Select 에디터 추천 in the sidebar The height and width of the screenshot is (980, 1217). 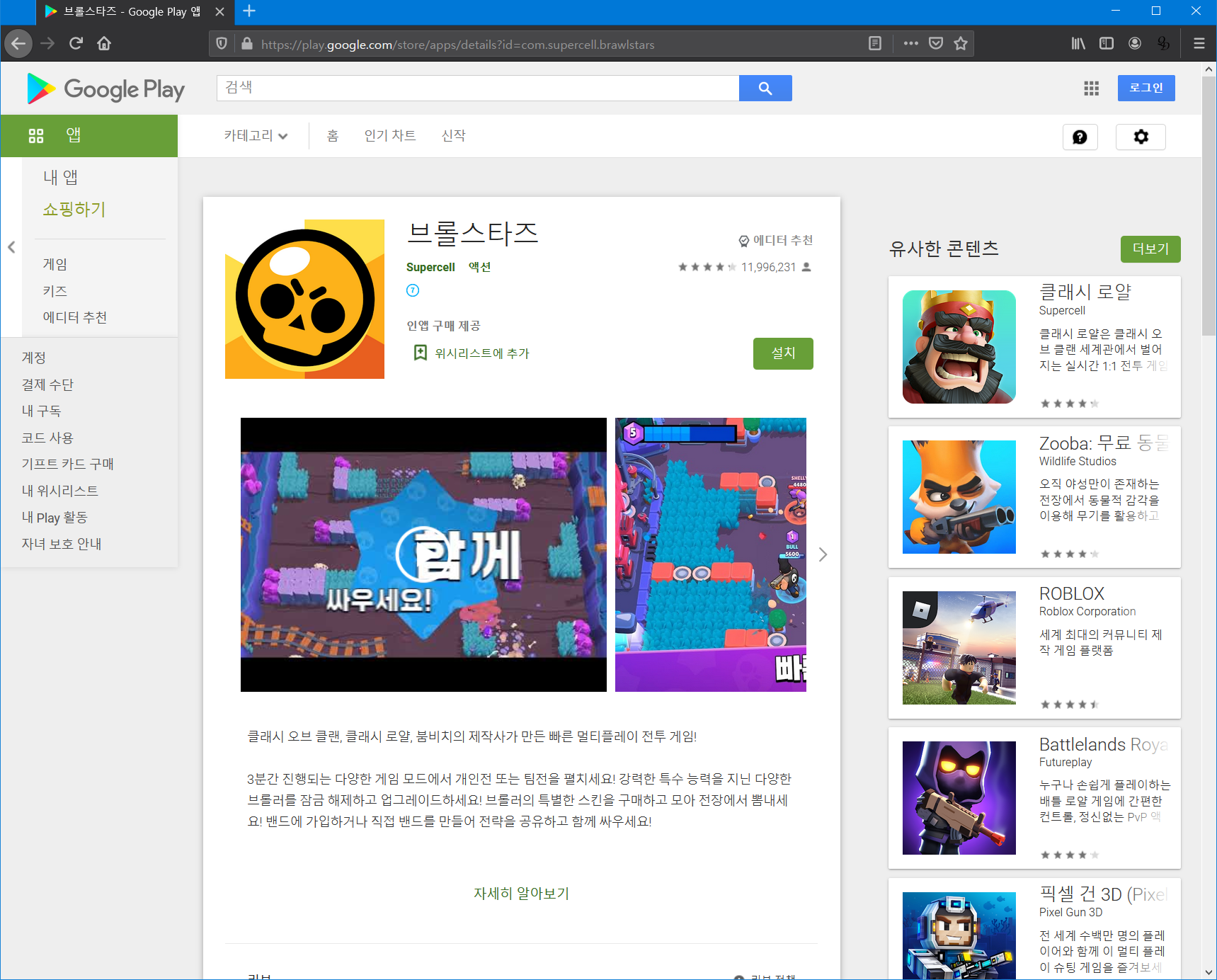tap(75, 317)
